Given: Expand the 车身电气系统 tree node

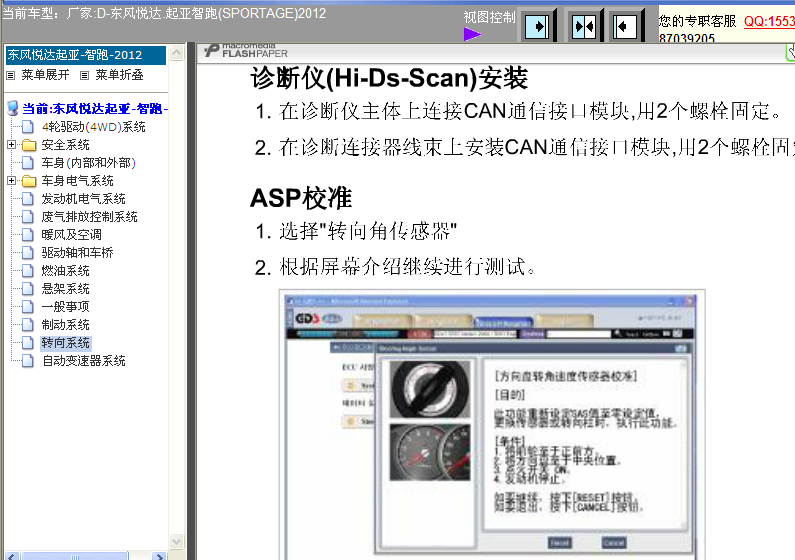Looking at the screenshot, I should pos(11,180).
